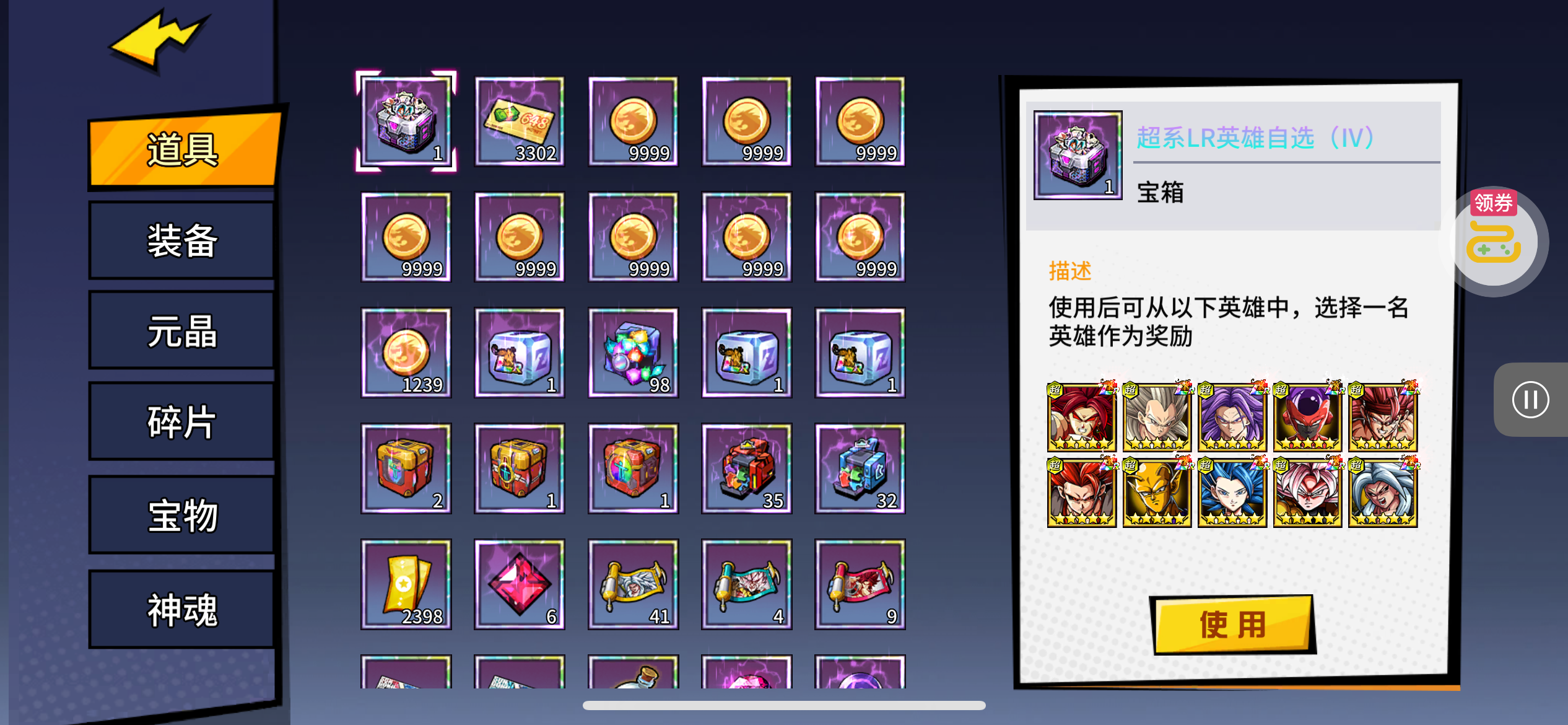Viewport: 1568px width, 725px height.
Task: Switch to the 装备 tab
Action: (182, 240)
